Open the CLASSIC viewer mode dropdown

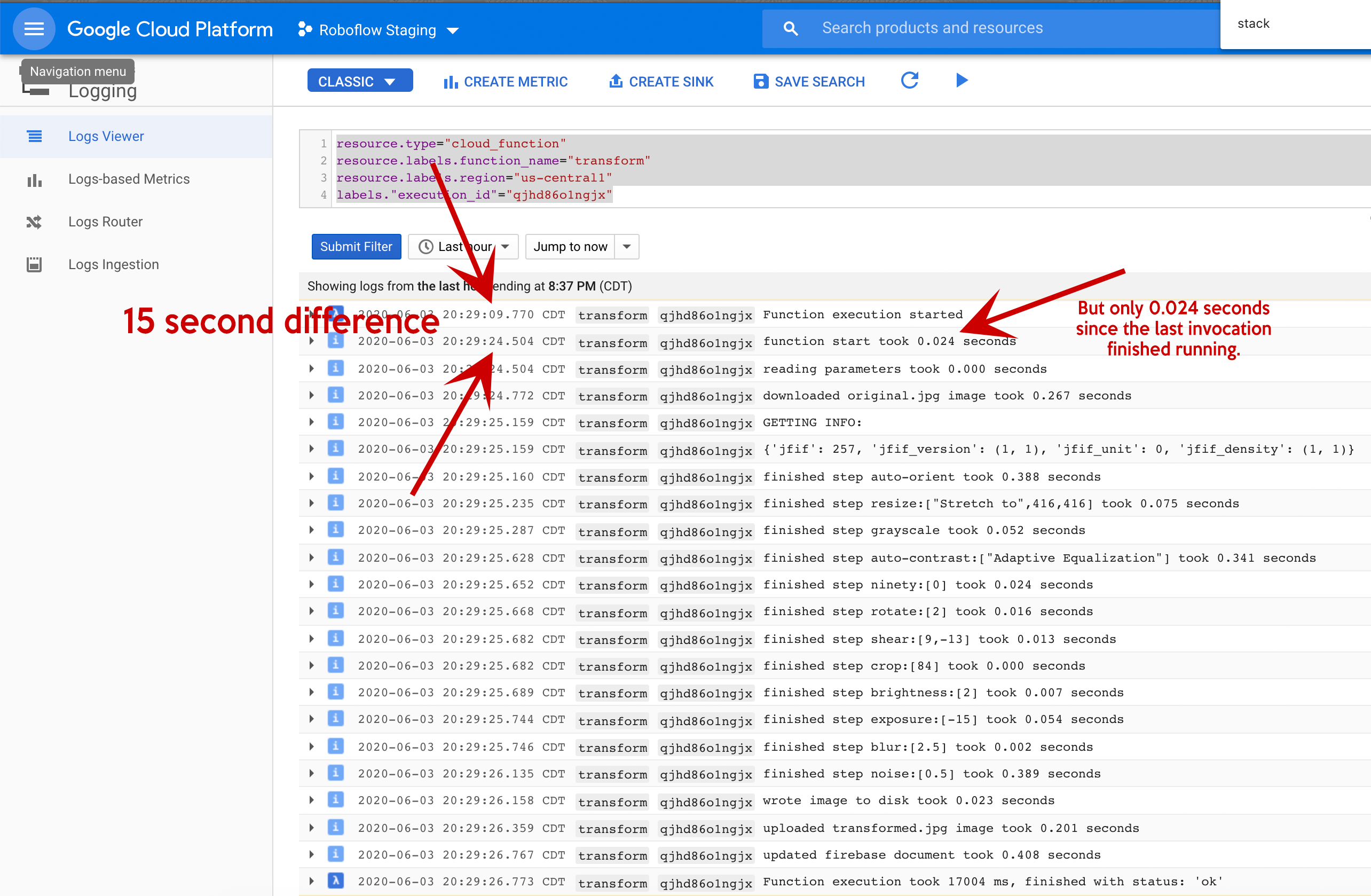[x=359, y=81]
